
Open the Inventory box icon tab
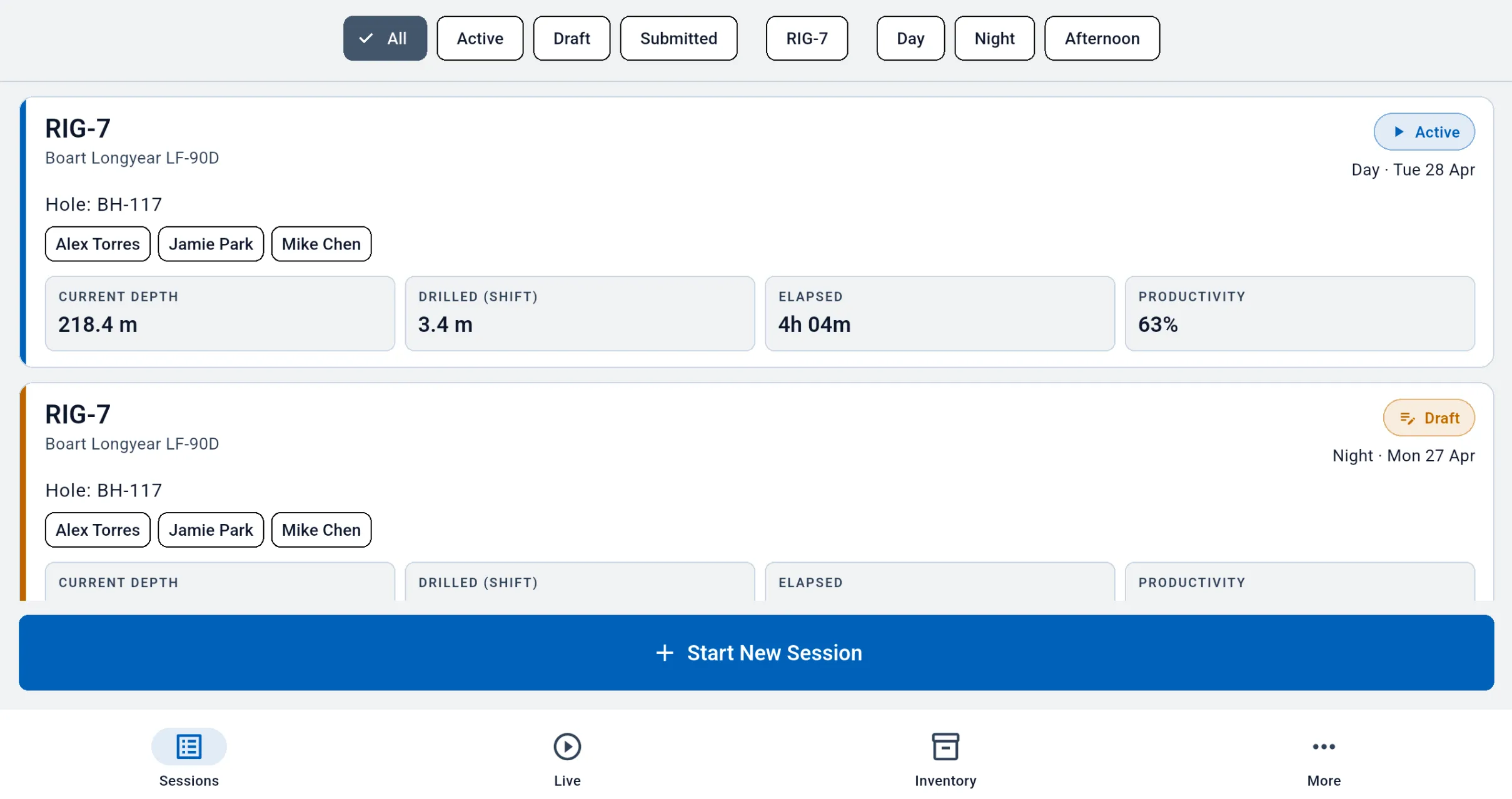(x=945, y=746)
